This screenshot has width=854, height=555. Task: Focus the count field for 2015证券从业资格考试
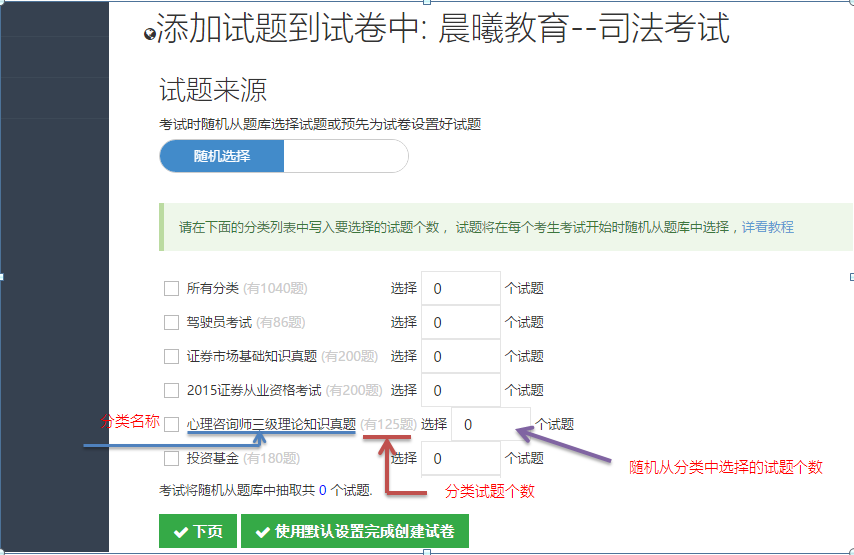point(461,390)
